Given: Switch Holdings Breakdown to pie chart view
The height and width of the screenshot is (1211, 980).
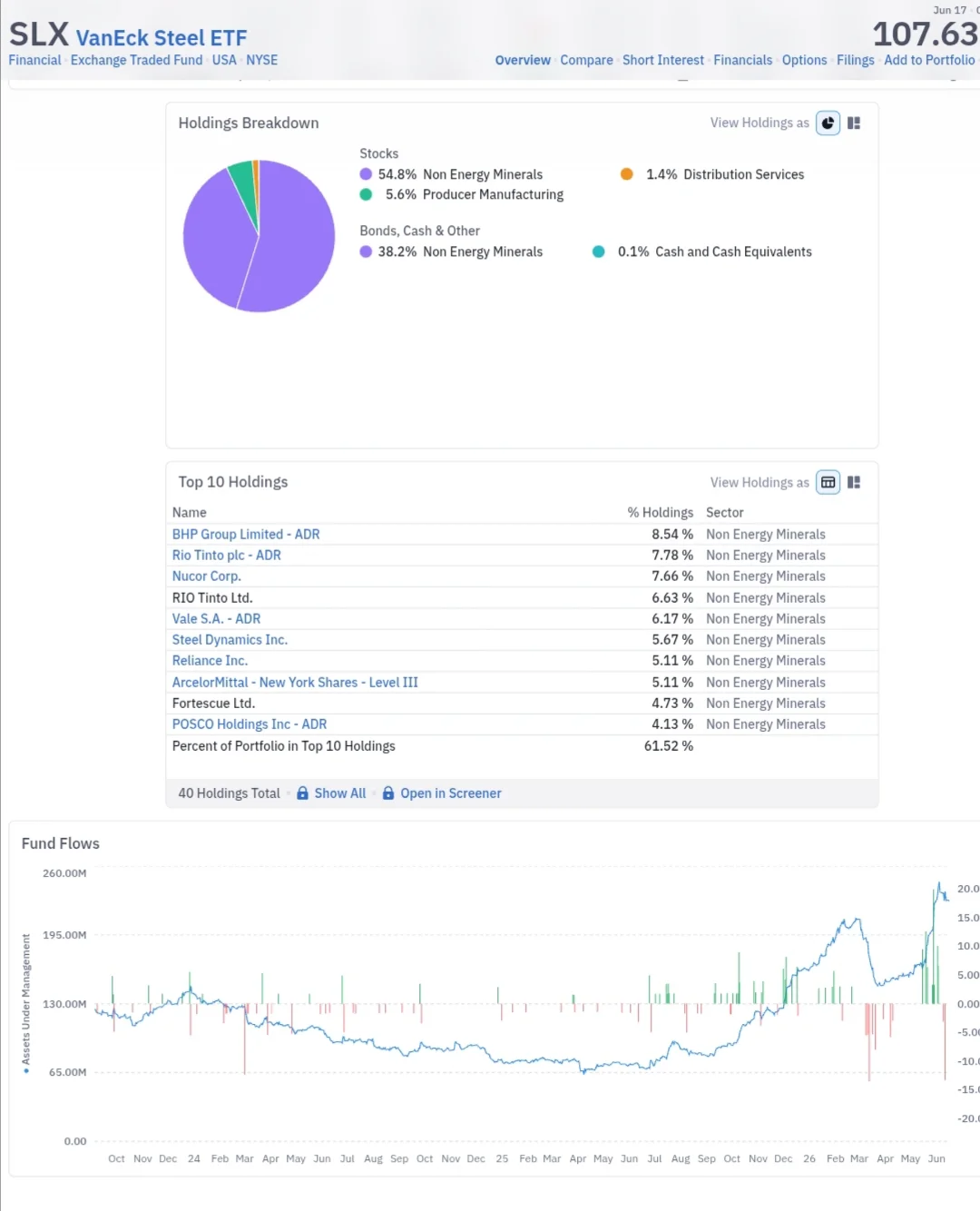Looking at the screenshot, I should pyautogui.click(x=828, y=123).
